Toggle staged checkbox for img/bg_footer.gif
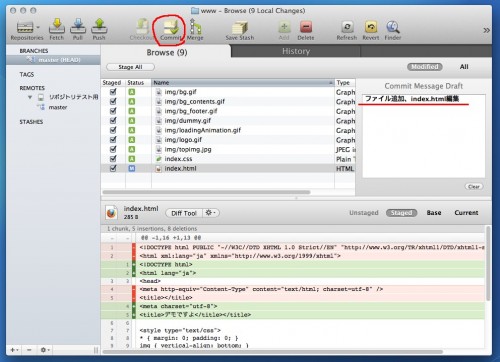This screenshot has height=362, width=500. point(113,111)
